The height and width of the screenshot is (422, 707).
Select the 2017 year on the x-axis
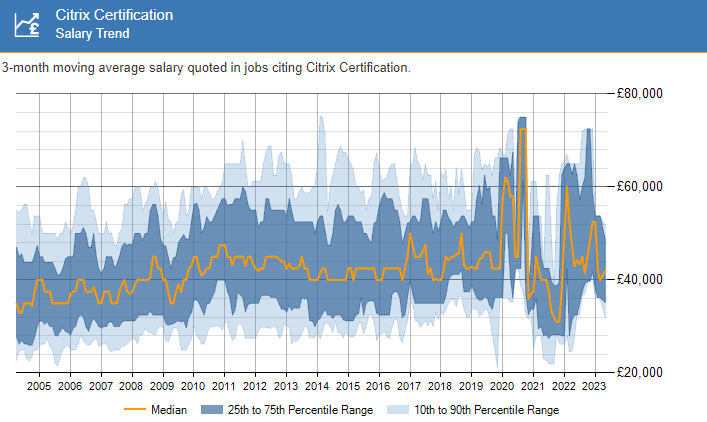pyautogui.click(x=409, y=386)
